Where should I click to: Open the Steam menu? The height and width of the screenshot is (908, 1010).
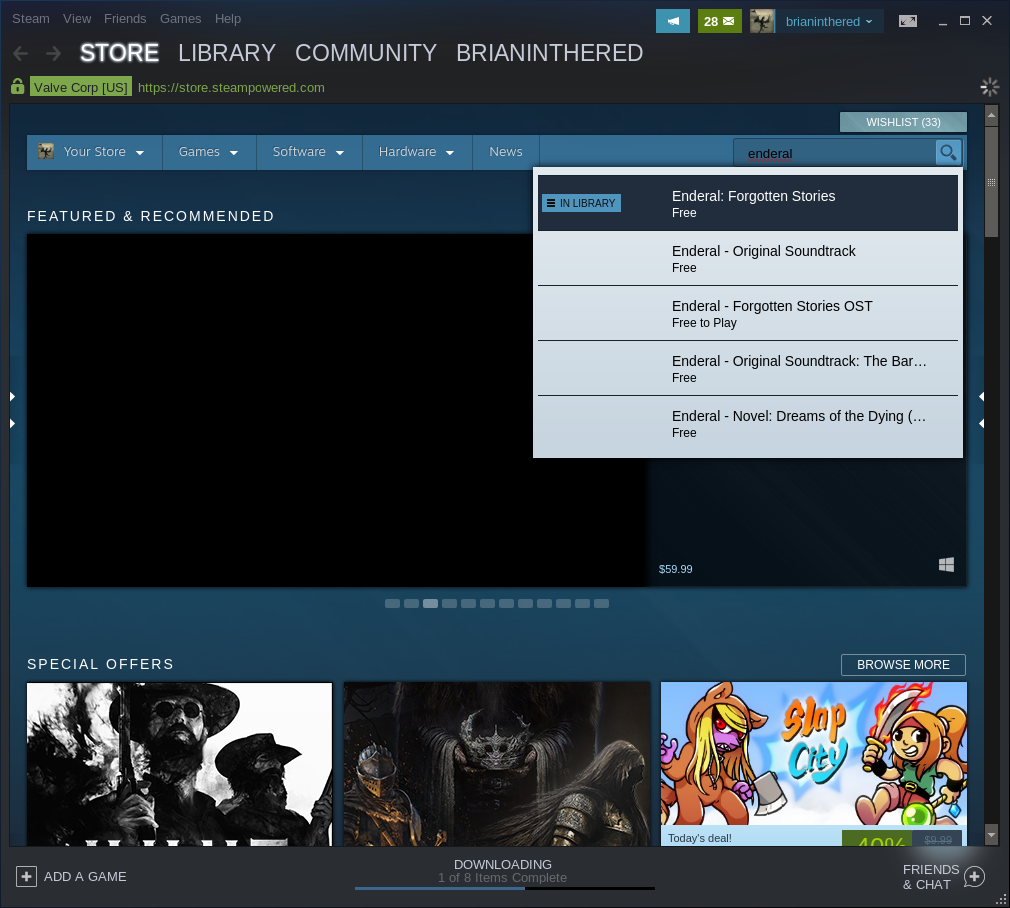[31, 19]
